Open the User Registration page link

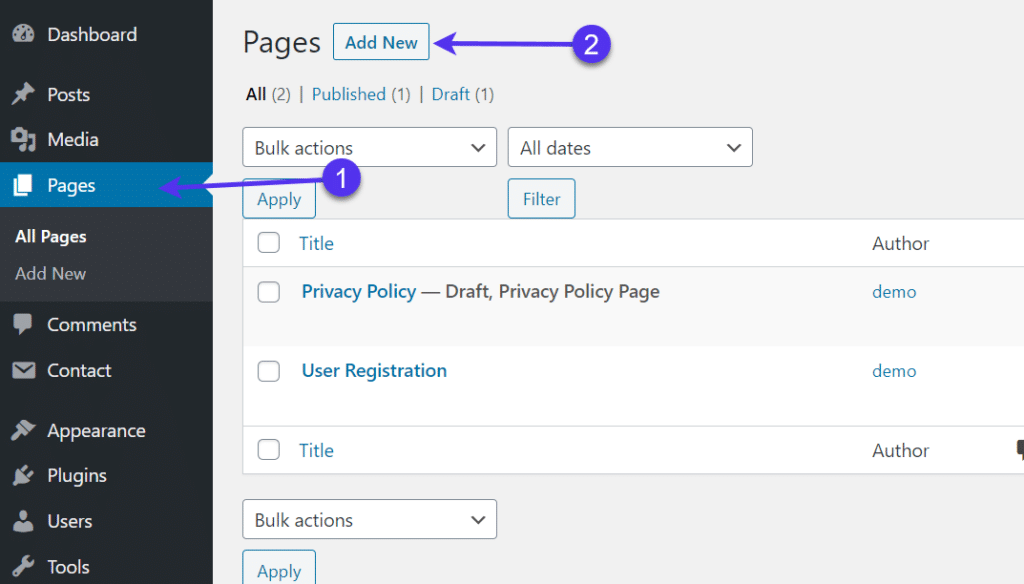point(374,370)
